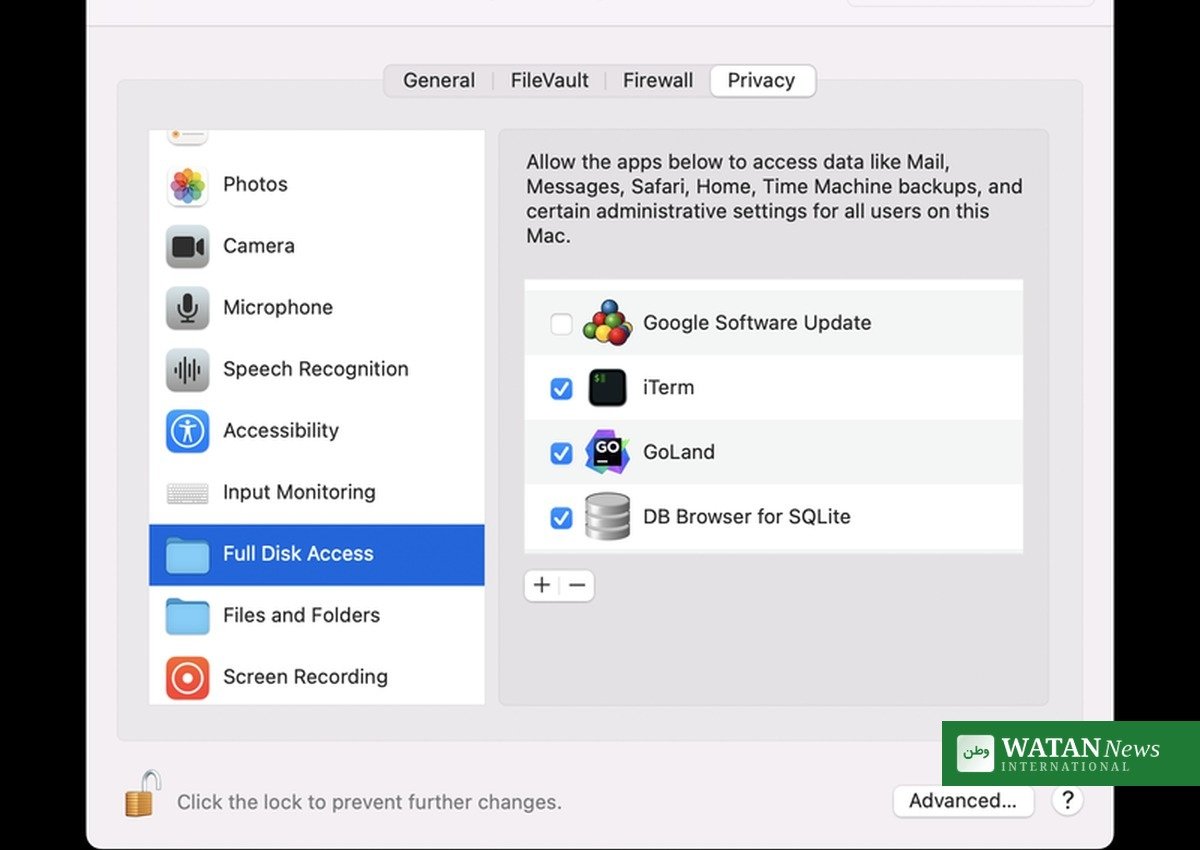
Task: Select the Input Monitoring label
Action: tap(299, 492)
